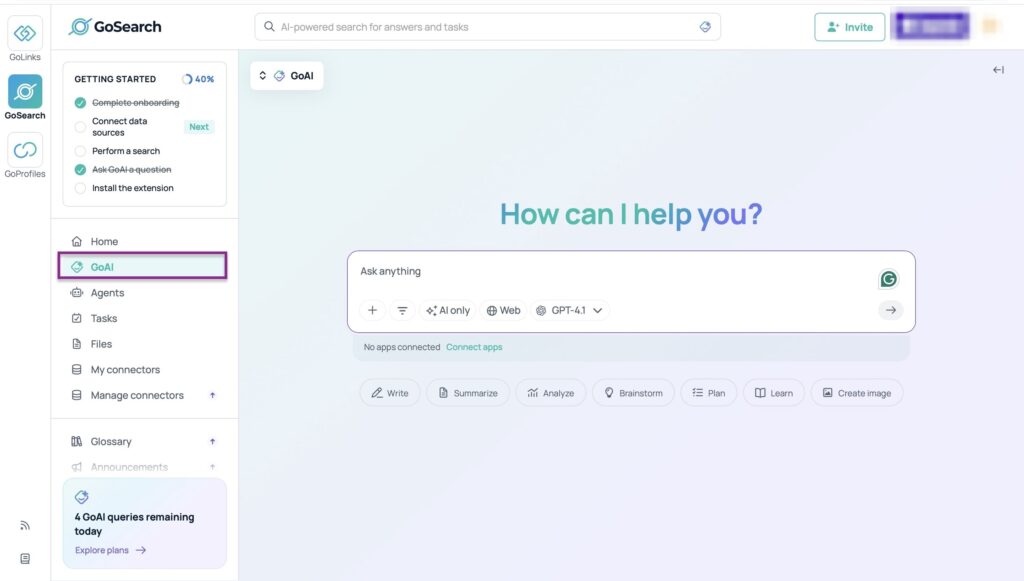The width and height of the screenshot is (1024, 581).
Task: Click inside the Ask anything input field
Action: click(500, 271)
